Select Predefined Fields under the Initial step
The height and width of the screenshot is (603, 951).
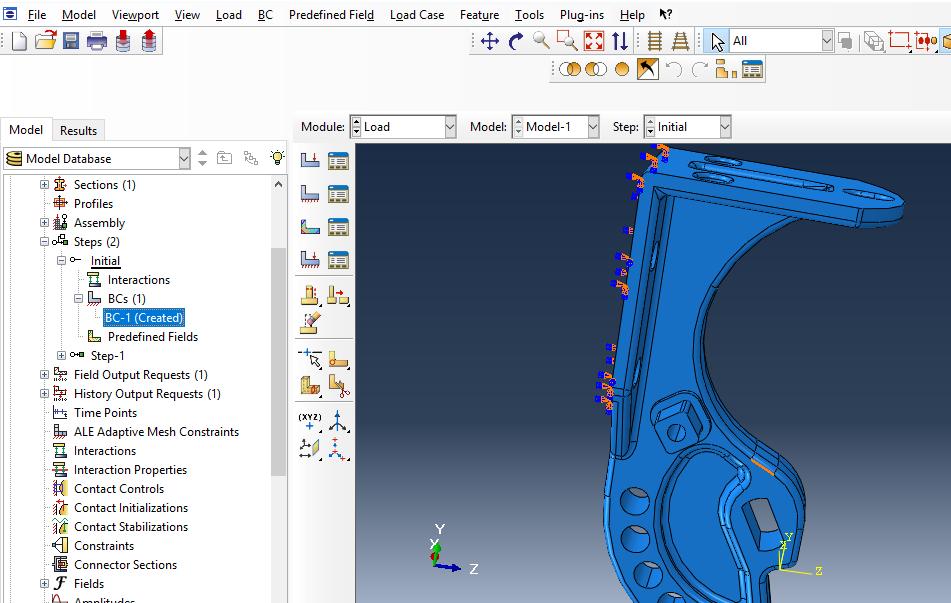click(153, 336)
